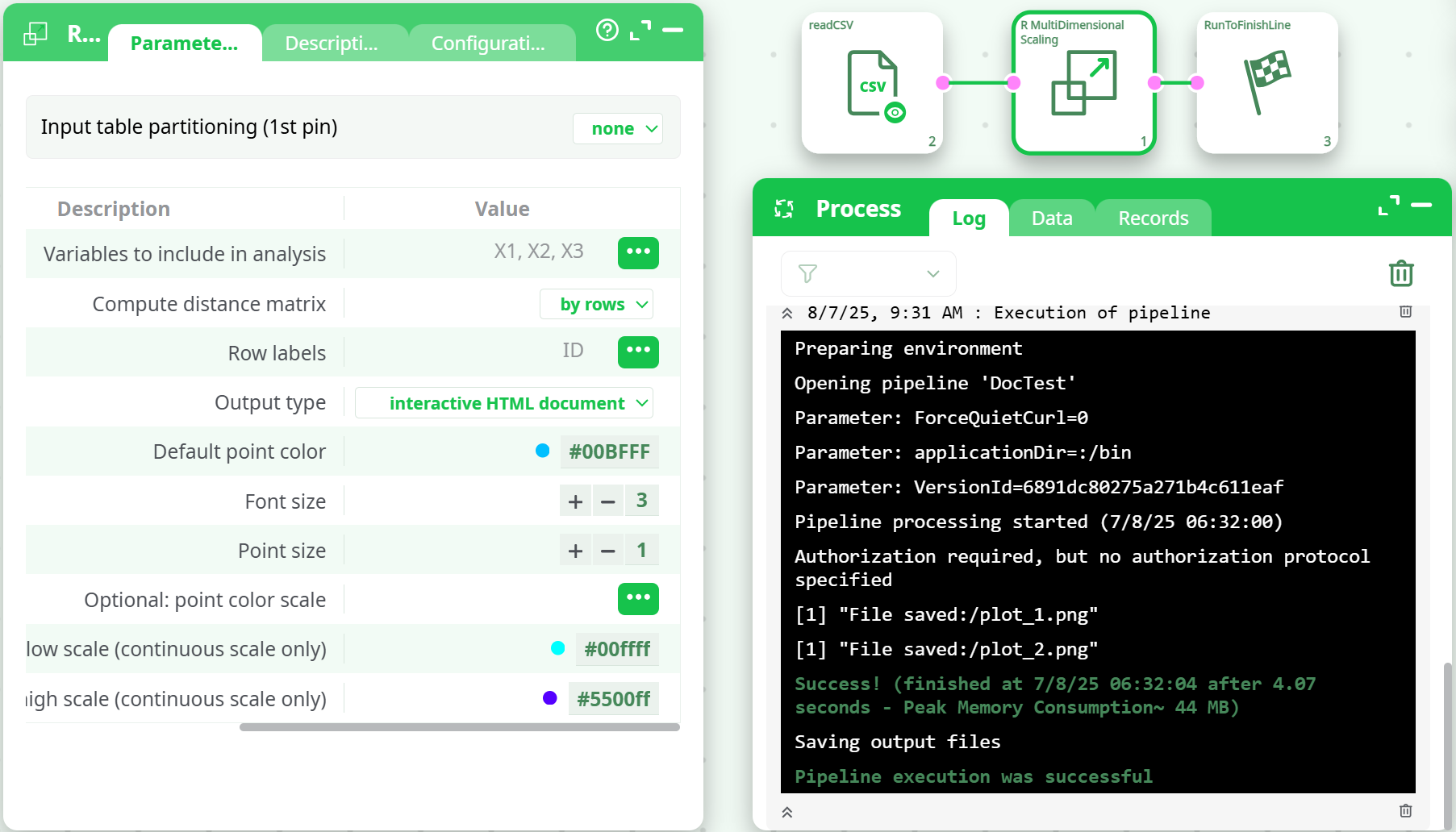Increase the Font size value
Viewport: 1456px width, 832px height.
(x=575, y=501)
